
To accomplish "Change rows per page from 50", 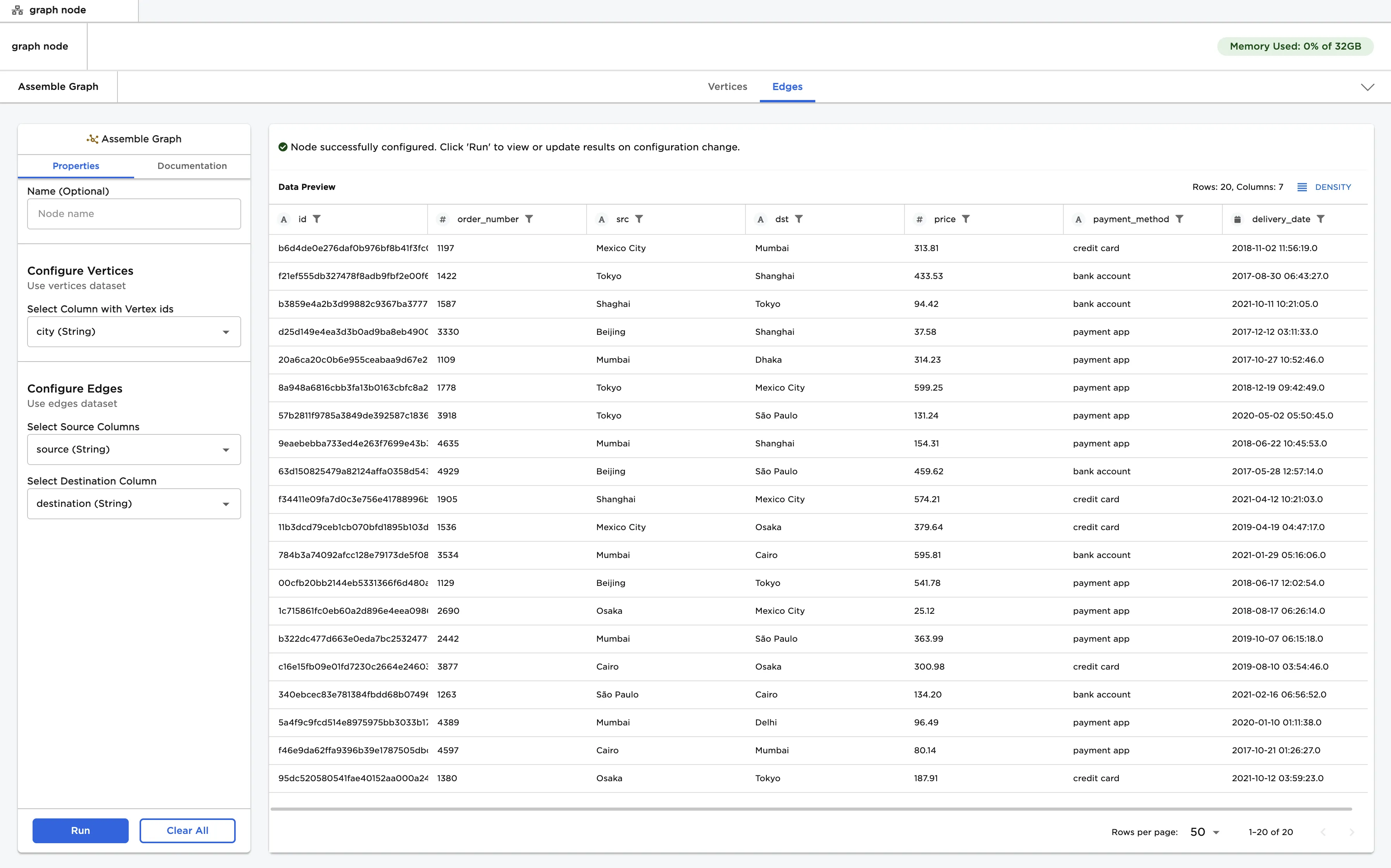I will point(1205,832).
